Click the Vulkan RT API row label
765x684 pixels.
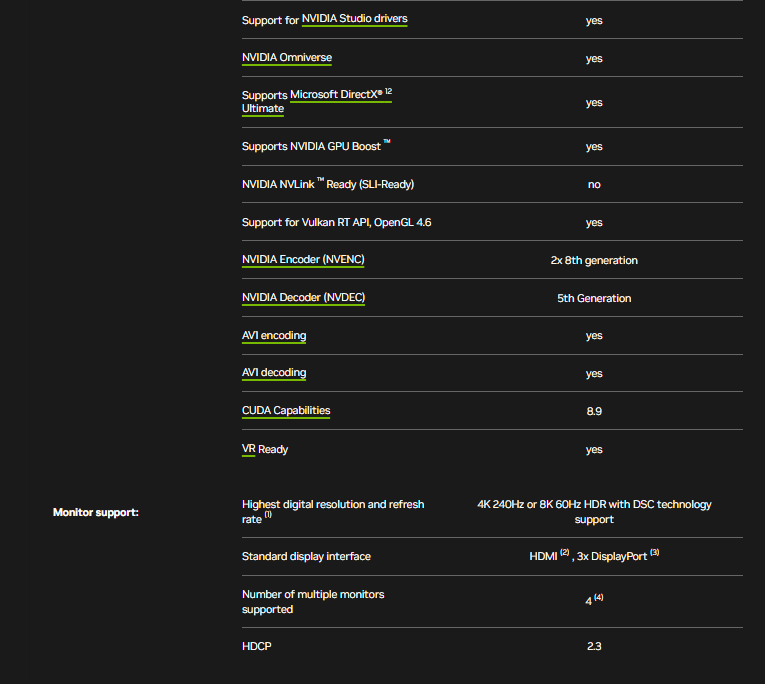[x=336, y=222]
